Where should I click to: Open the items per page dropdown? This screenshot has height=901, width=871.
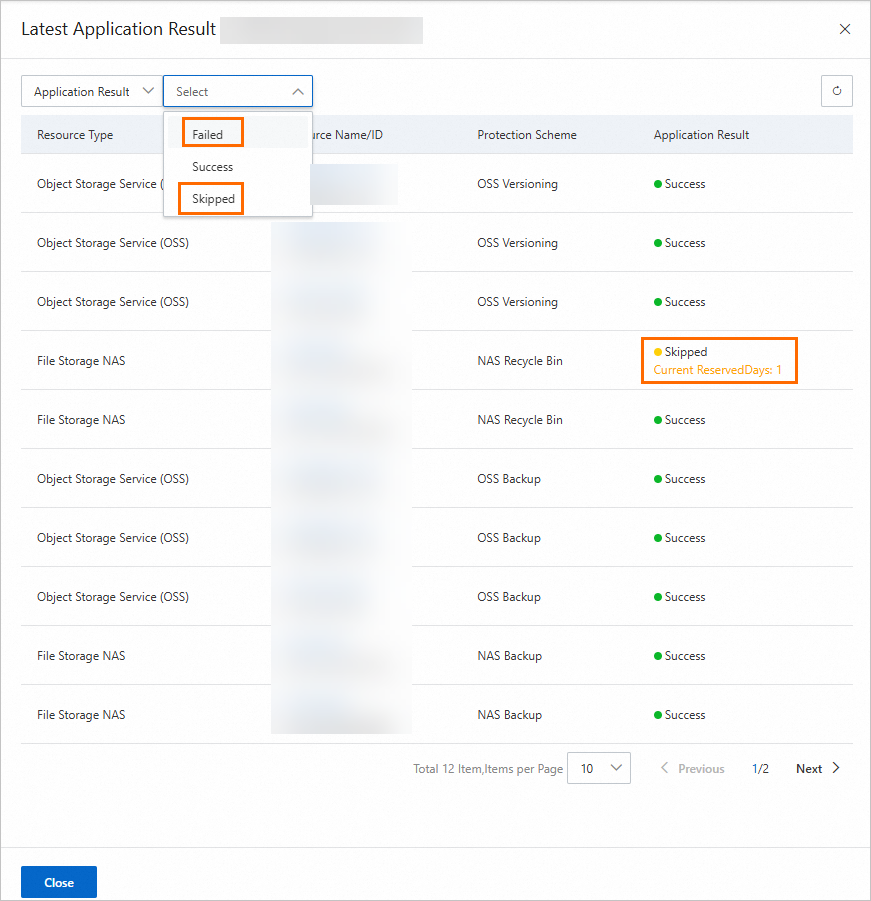click(x=599, y=768)
